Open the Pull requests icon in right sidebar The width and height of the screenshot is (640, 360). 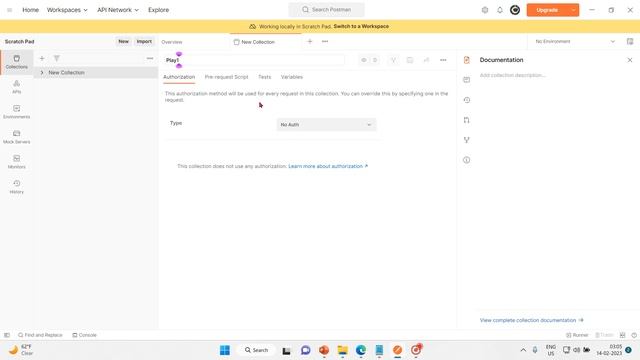click(x=467, y=120)
